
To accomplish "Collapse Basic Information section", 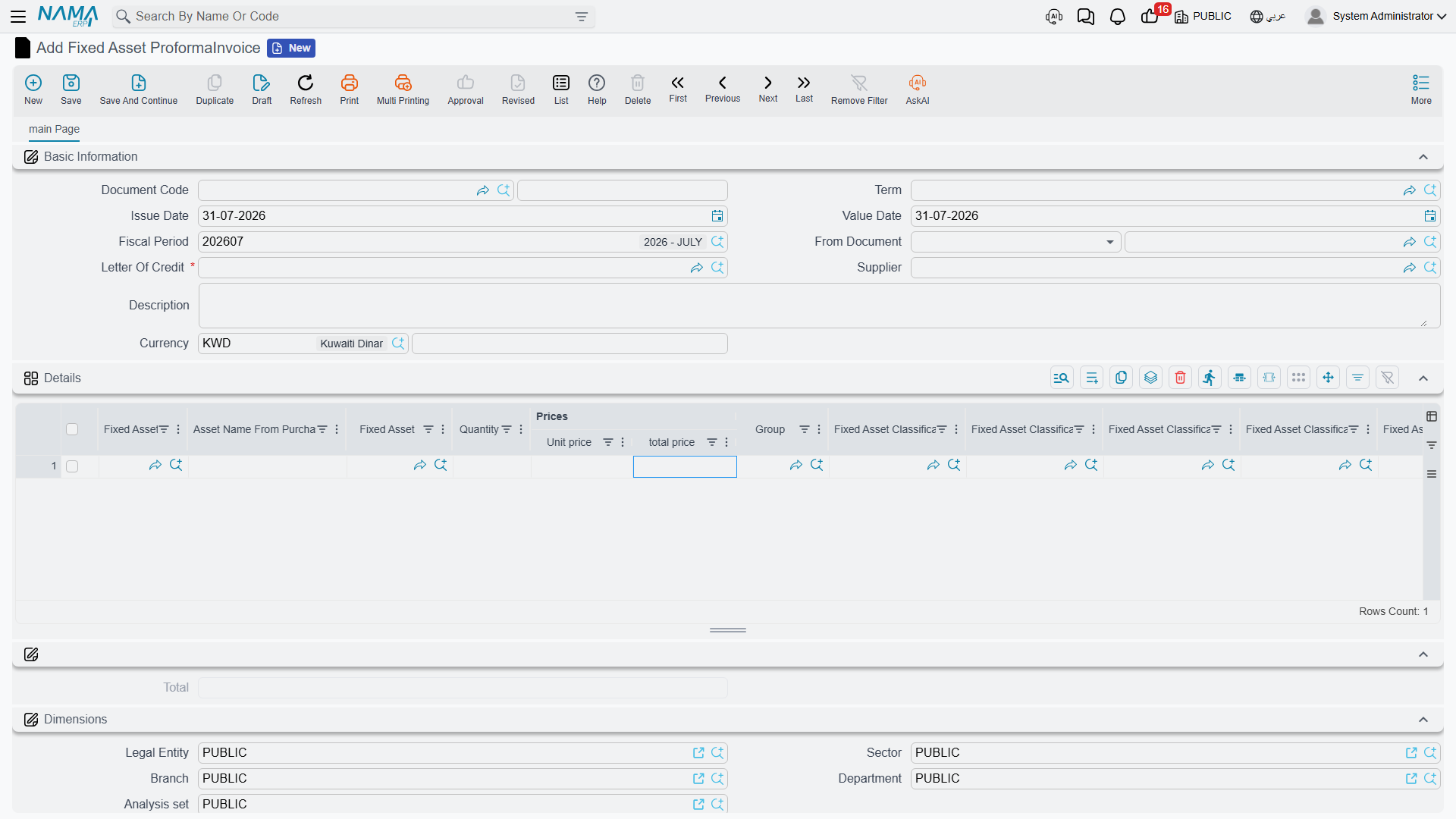I will tap(1423, 157).
